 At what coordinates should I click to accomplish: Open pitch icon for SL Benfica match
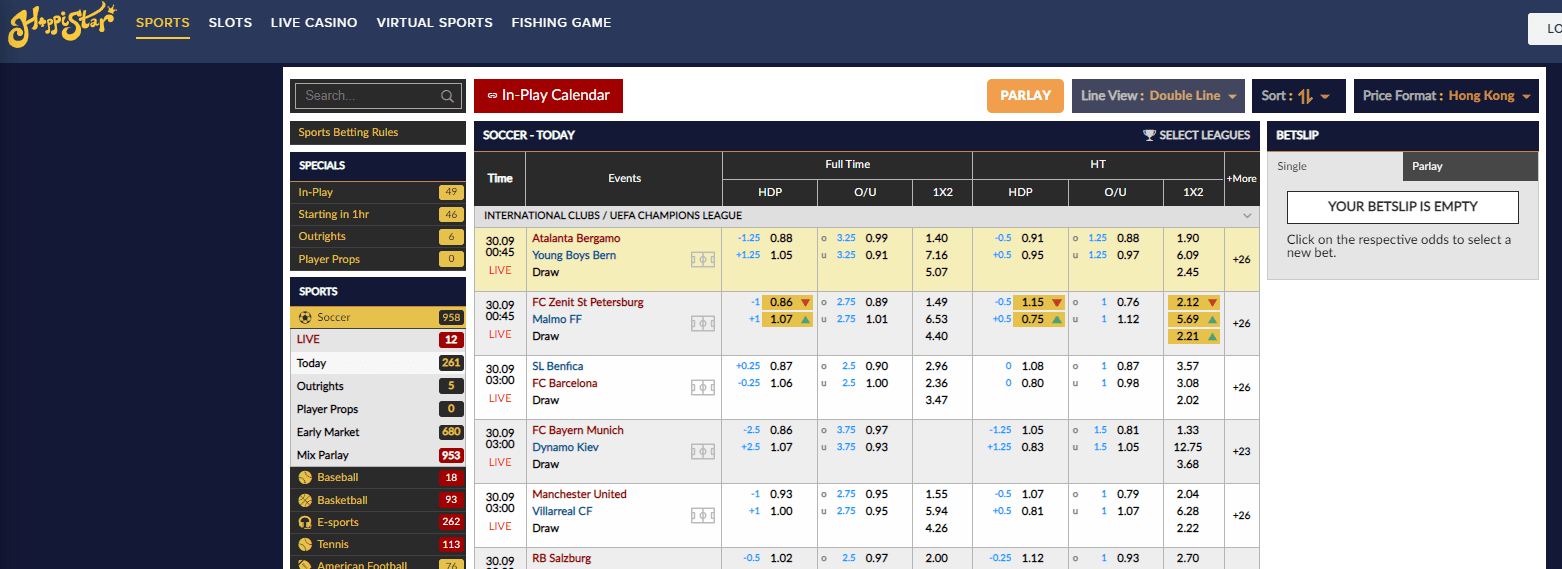tap(703, 387)
